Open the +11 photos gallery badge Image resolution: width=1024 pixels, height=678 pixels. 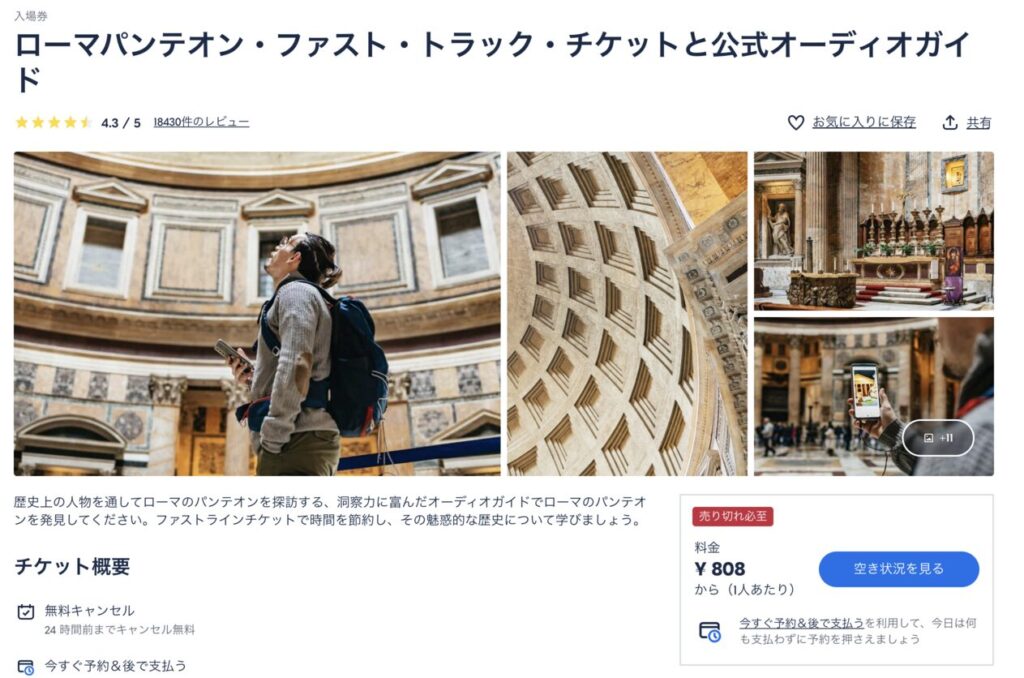[x=938, y=438]
